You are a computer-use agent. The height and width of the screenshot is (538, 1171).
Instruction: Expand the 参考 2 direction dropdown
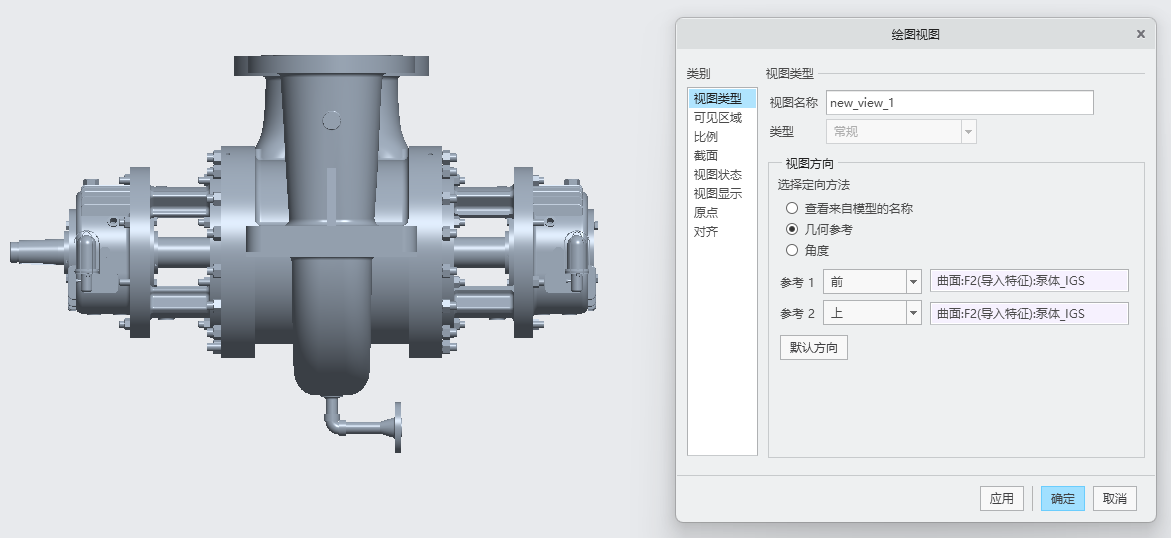click(913, 314)
